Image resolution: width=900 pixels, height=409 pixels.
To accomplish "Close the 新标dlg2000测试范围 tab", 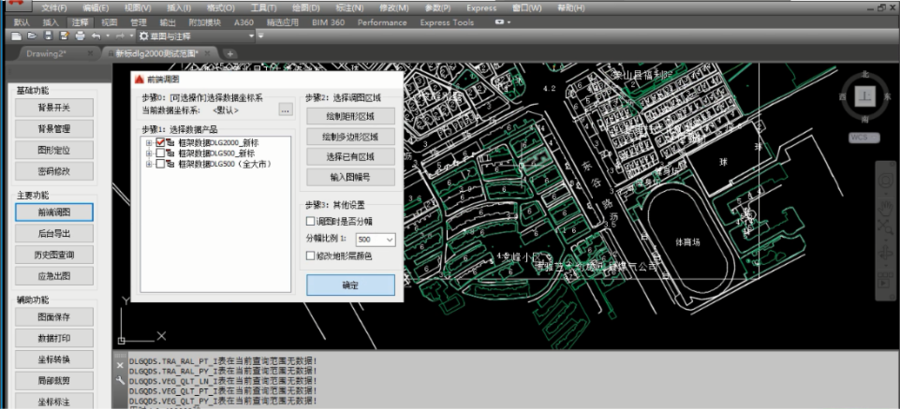I will (x=208, y=53).
